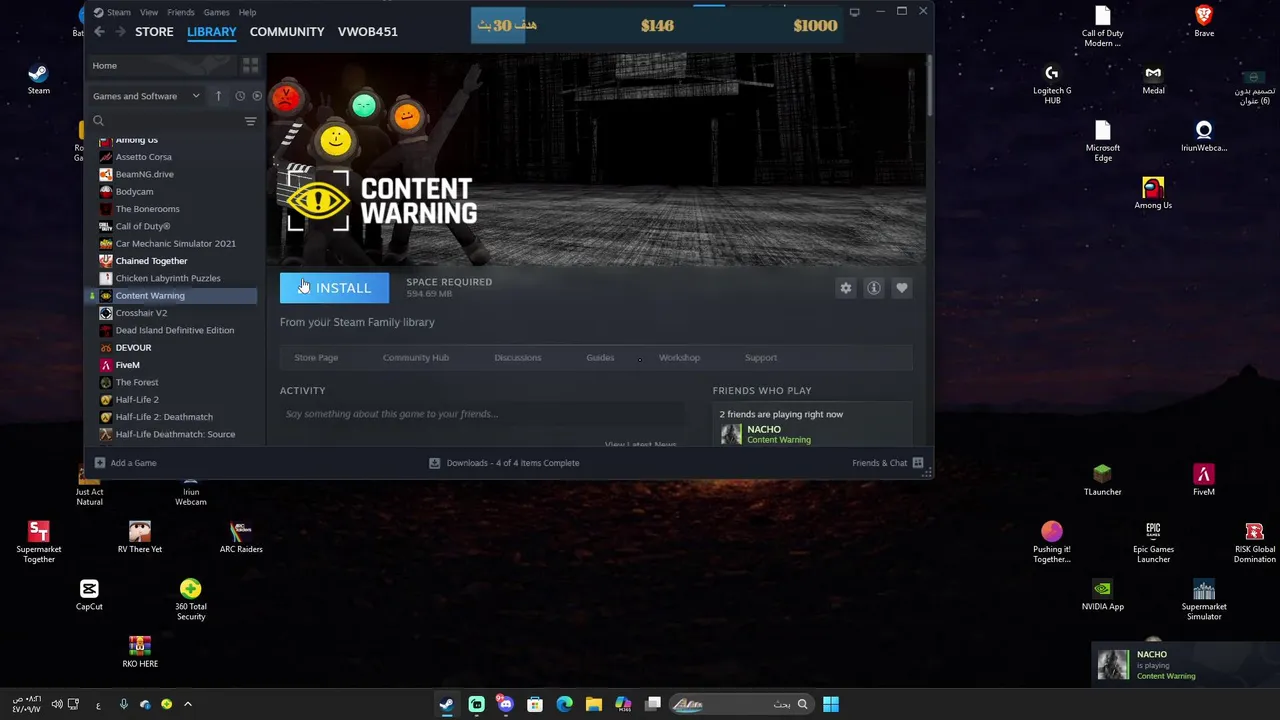Image resolution: width=1280 pixels, height=720 pixels.
Task: Open the Support link
Action: pyautogui.click(x=761, y=358)
